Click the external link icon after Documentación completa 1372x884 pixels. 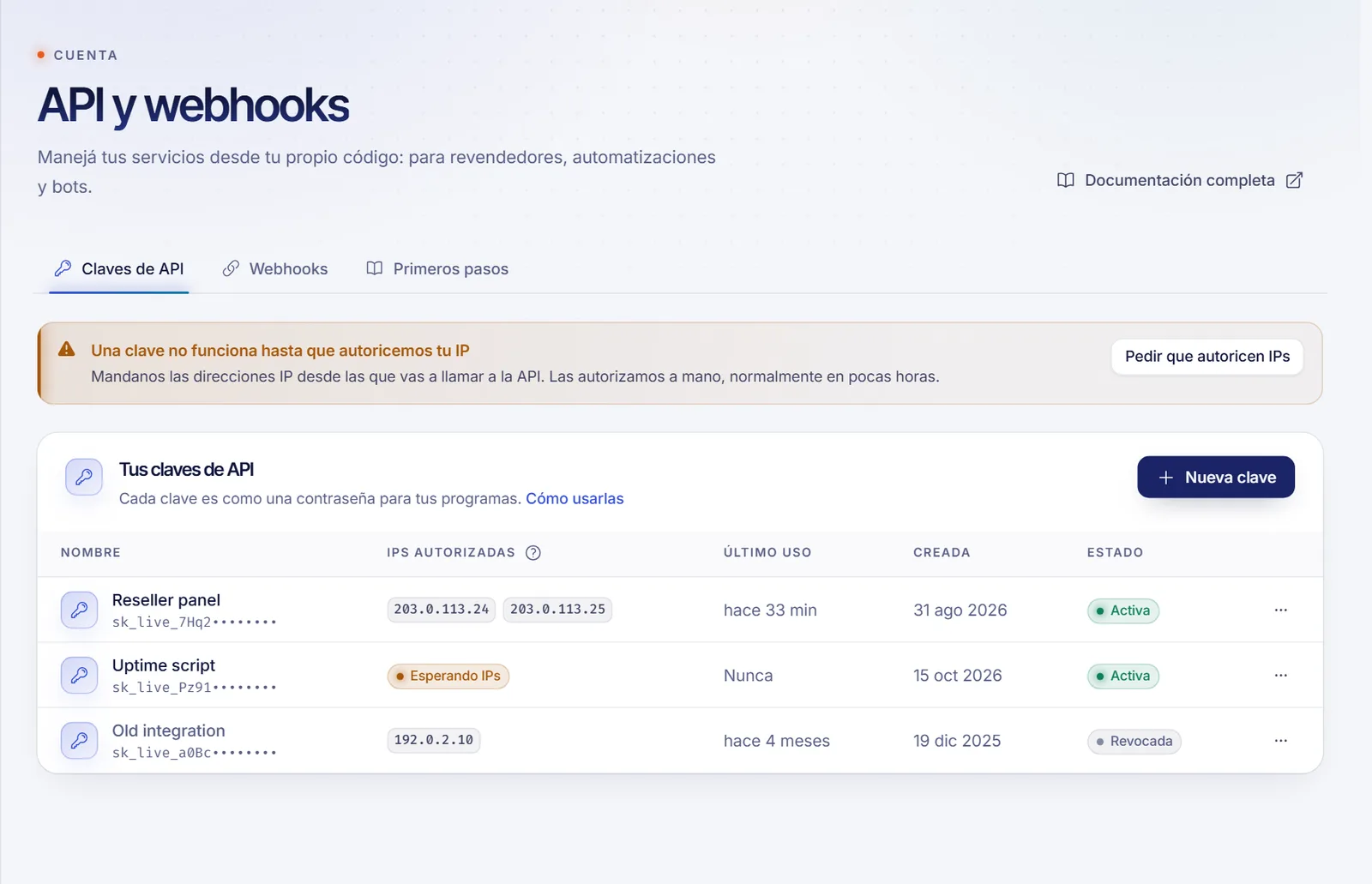point(1295,180)
